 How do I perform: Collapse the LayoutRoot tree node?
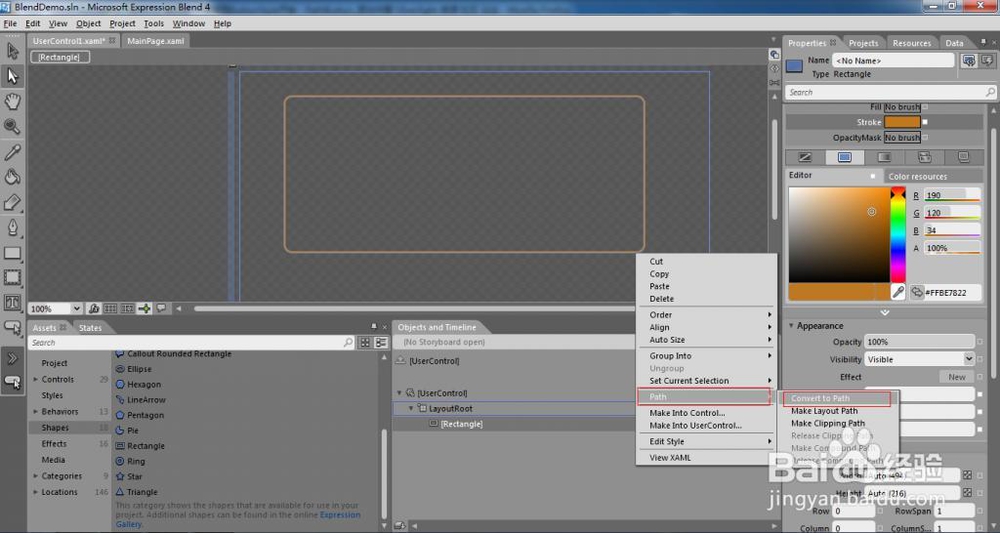(411, 409)
